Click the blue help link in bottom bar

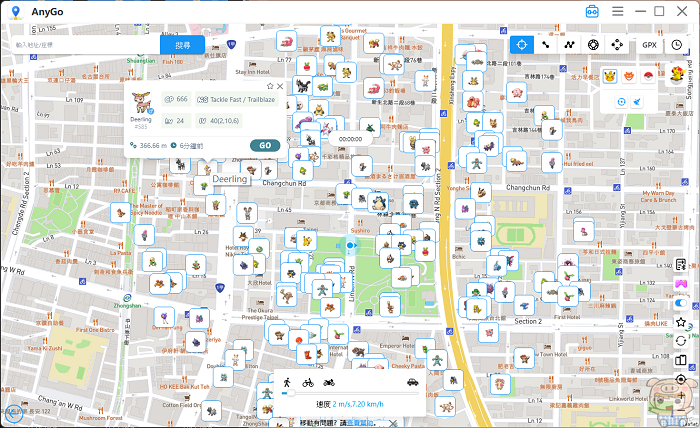click(x=362, y=423)
